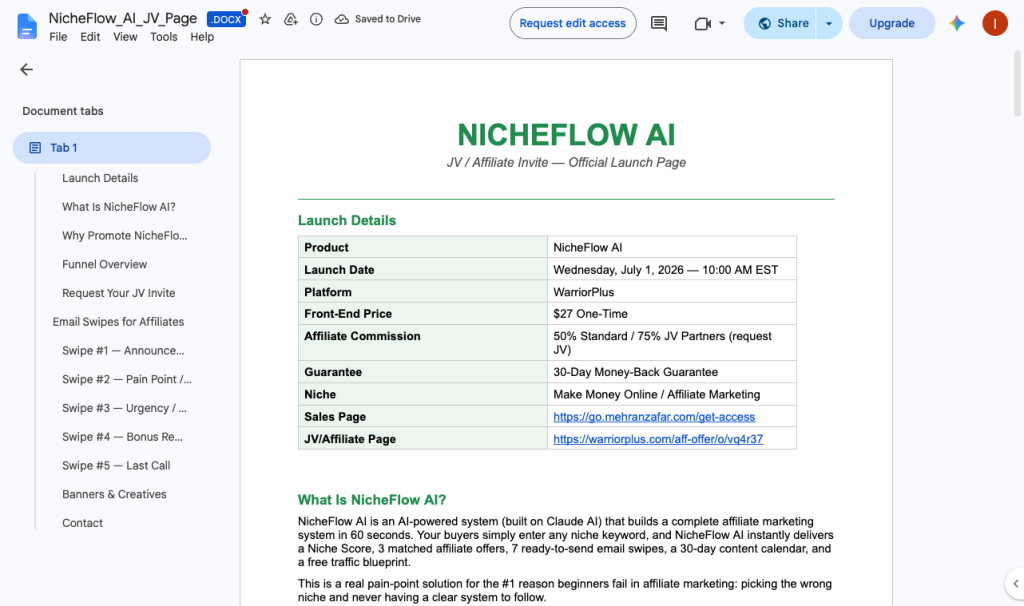Click the document title NicheFlow_AI_JV_Page
1024x606 pixels.
pos(123,18)
